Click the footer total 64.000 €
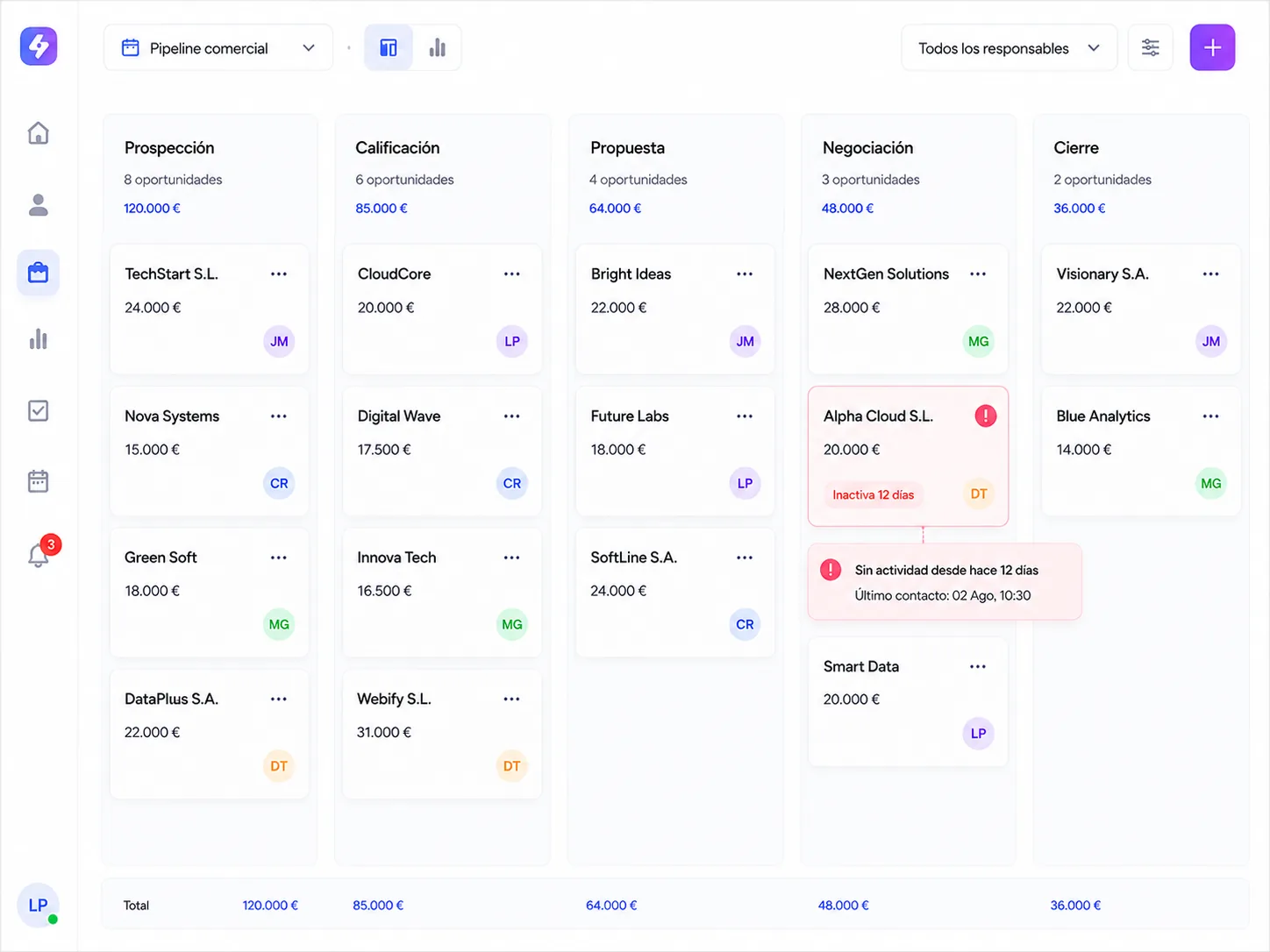Screen dimensions: 1270x952 [611, 906]
